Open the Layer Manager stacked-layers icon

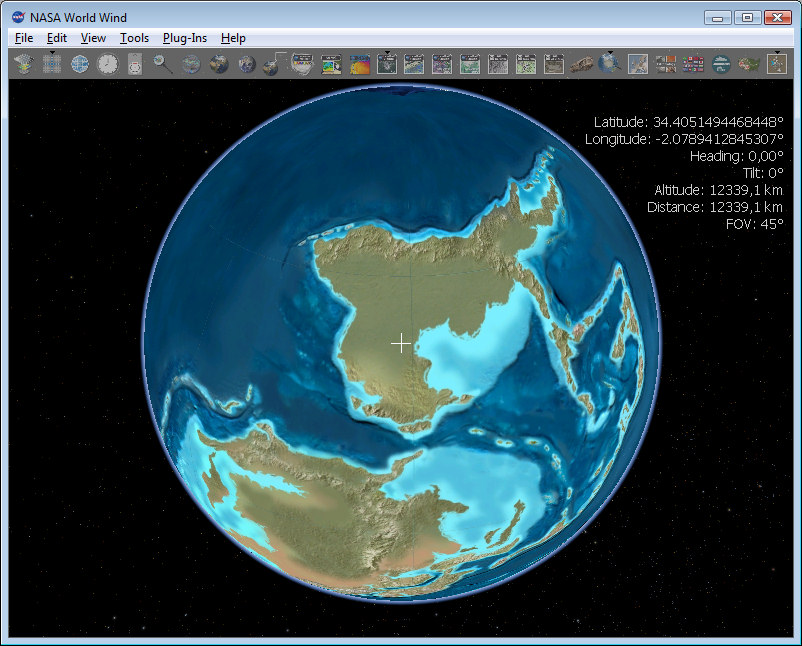(24, 64)
